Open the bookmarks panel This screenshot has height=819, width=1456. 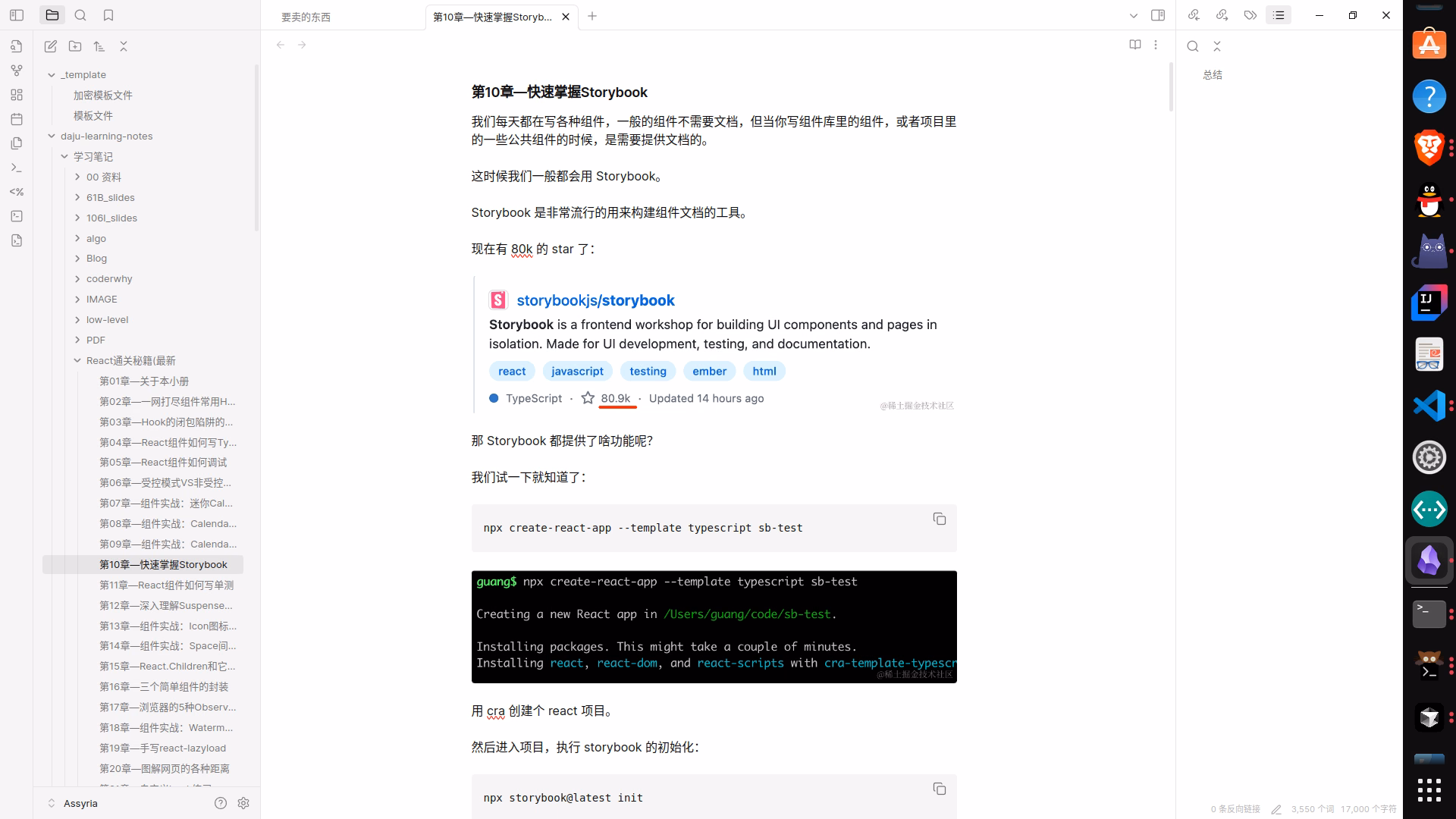[x=108, y=15]
